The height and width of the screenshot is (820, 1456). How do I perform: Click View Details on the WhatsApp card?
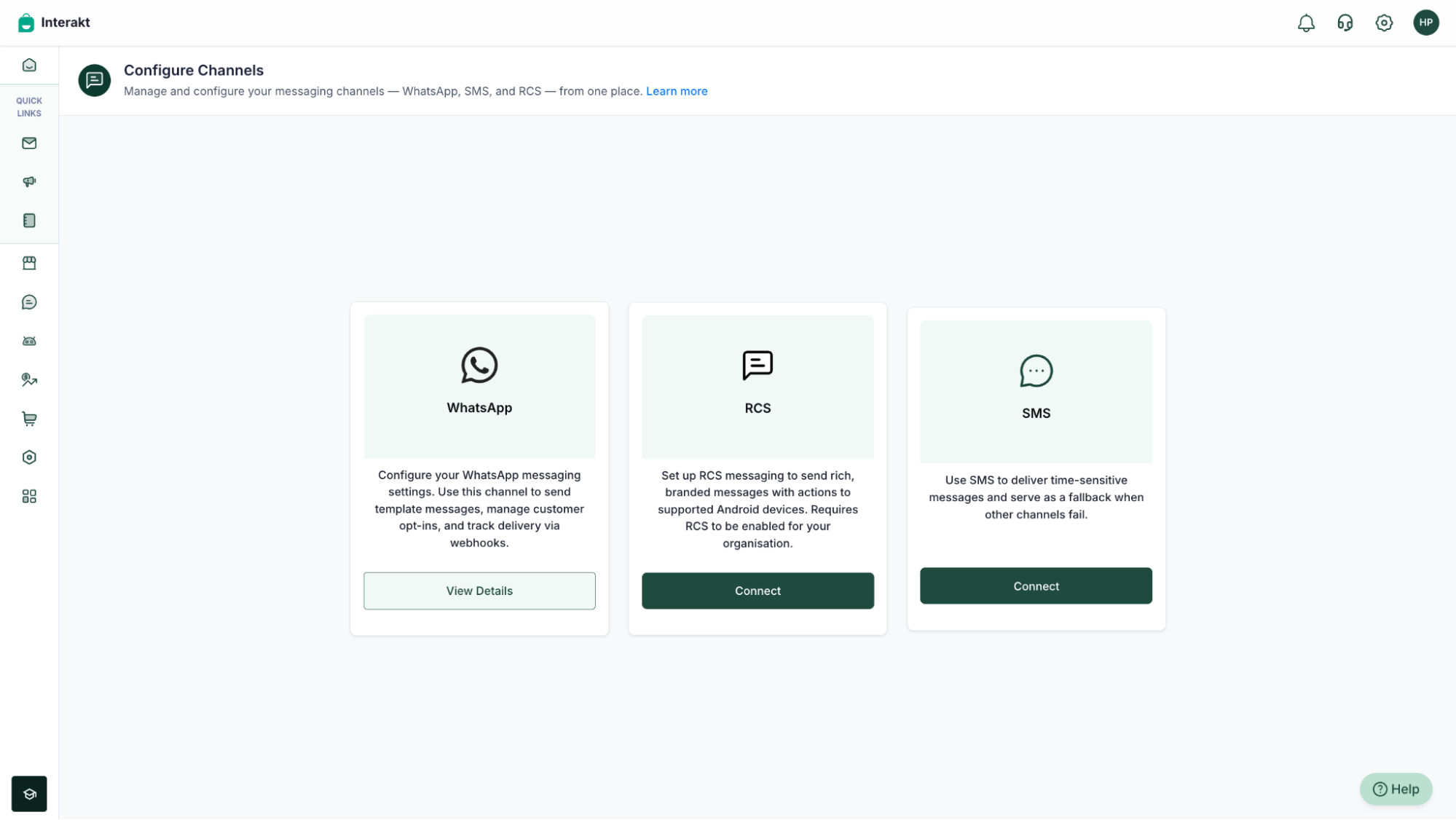[479, 591]
